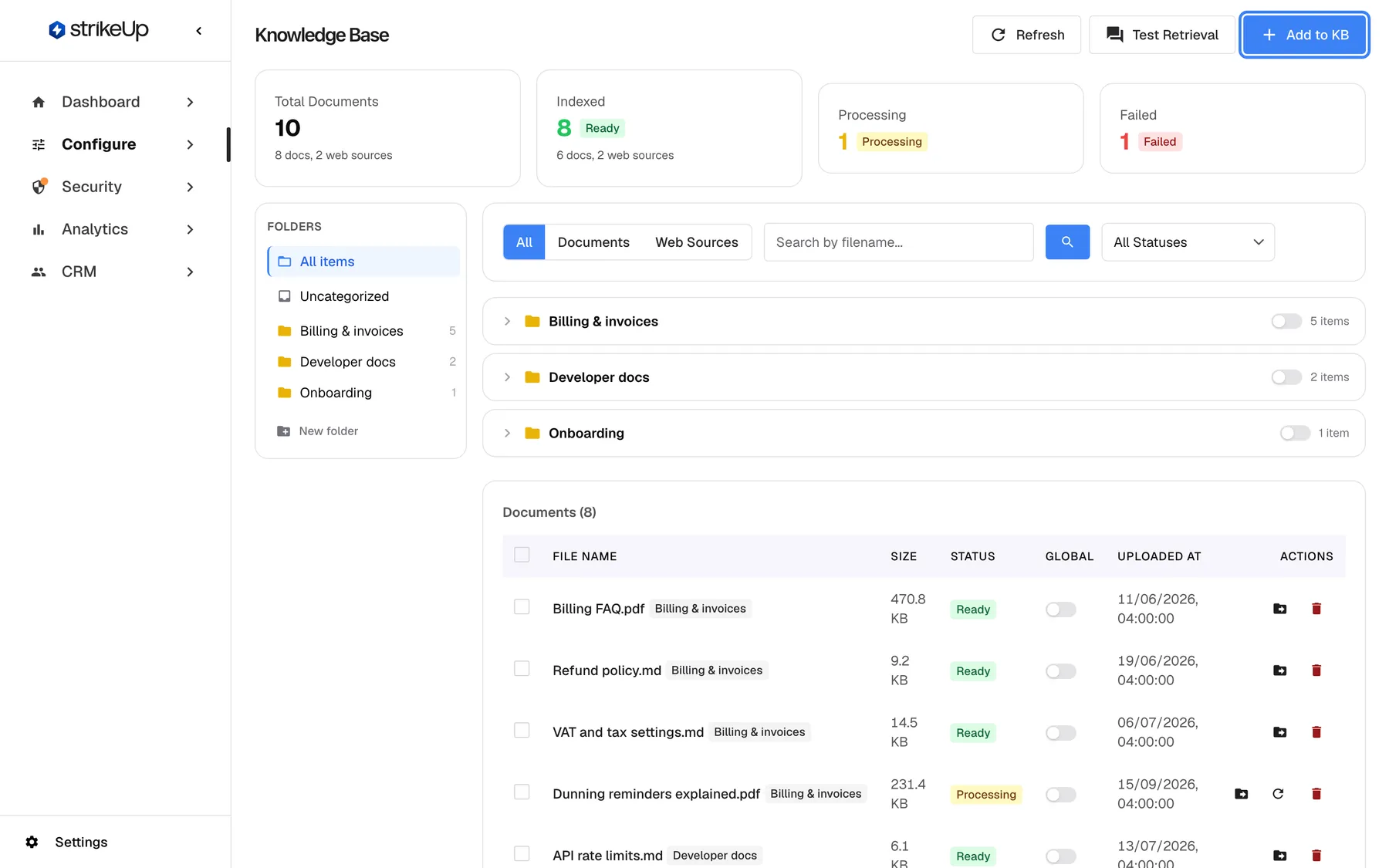
Task: Retry processing Dunning reminders explained.pdf
Action: tap(1278, 794)
